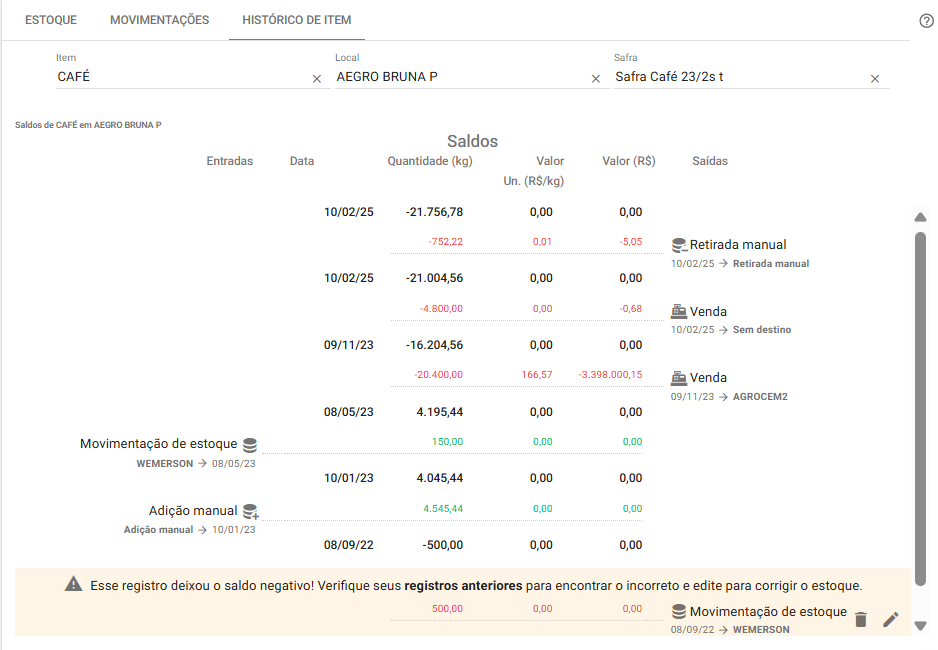938x650 pixels.
Task: Open the Venda entry to AGROCEM2
Action: tap(708, 378)
